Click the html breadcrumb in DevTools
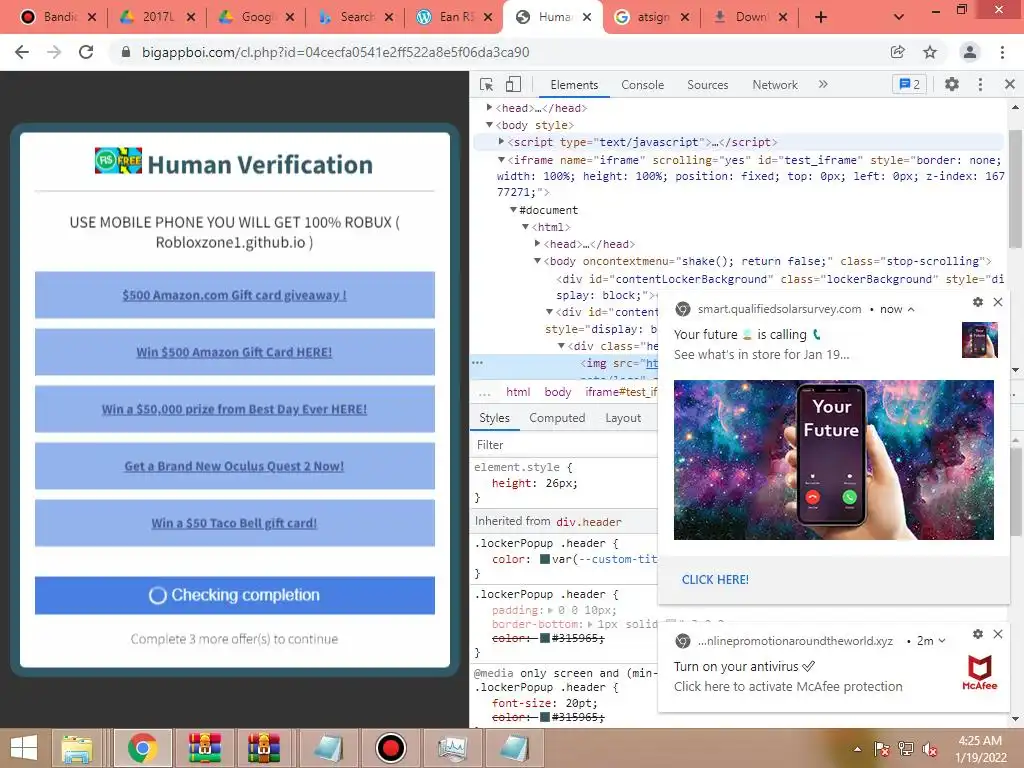Viewport: 1024px width, 768px height. 518,392
